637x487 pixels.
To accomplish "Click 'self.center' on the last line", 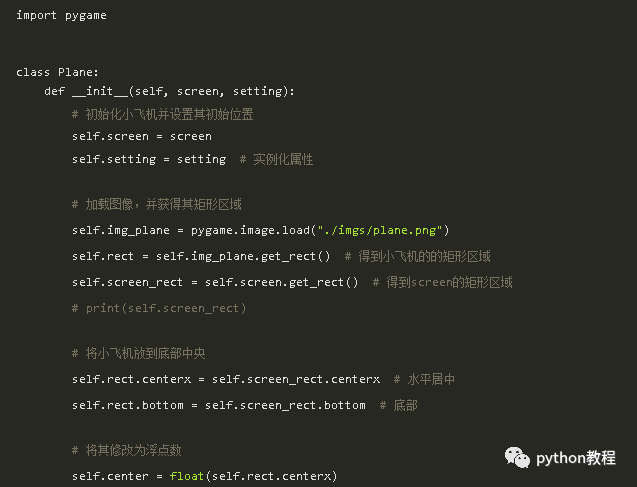I will coord(110,476).
